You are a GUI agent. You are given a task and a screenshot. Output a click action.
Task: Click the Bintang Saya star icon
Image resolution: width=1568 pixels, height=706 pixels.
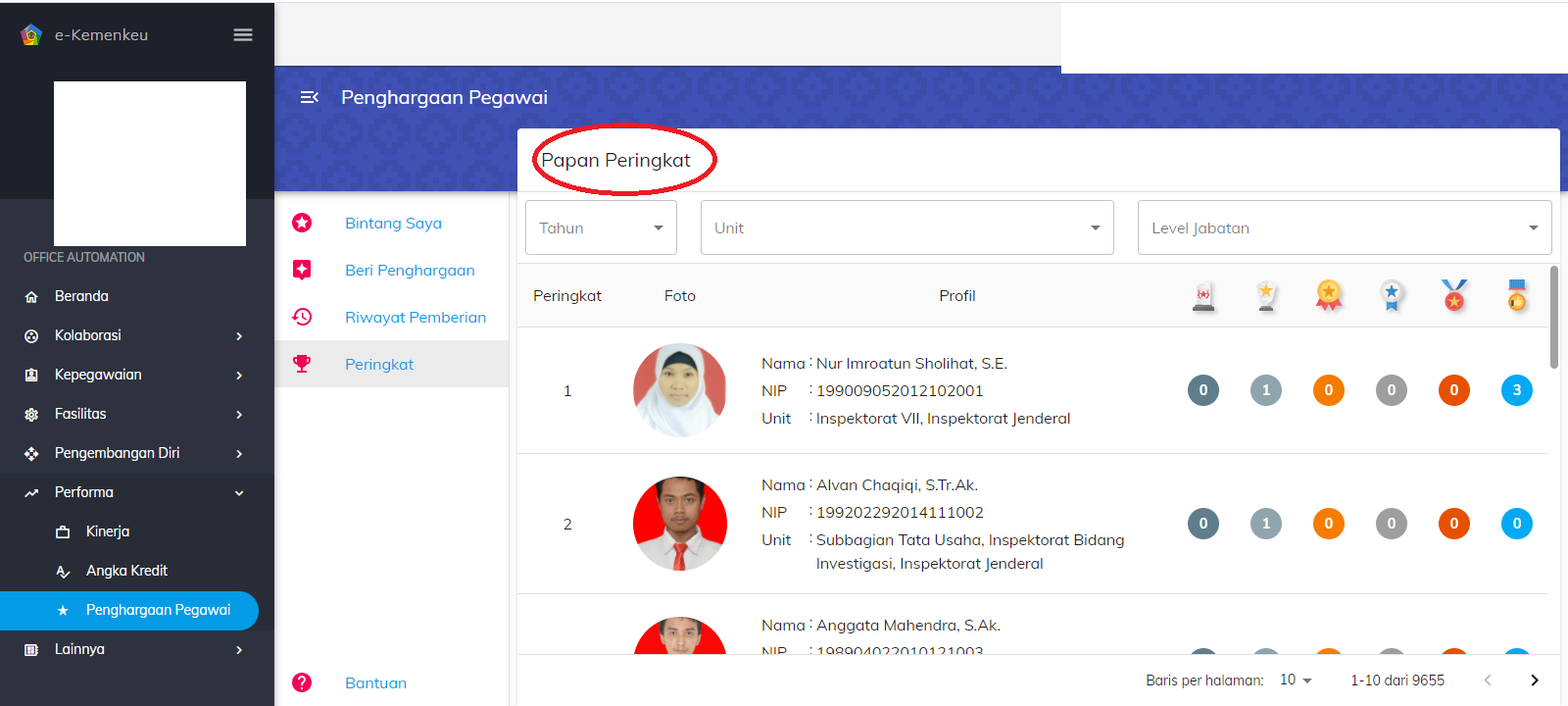(302, 224)
